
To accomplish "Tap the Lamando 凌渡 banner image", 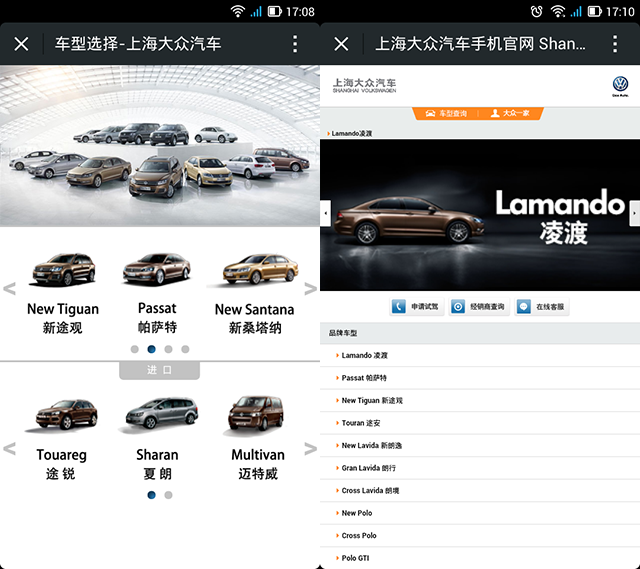I will 480,215.
